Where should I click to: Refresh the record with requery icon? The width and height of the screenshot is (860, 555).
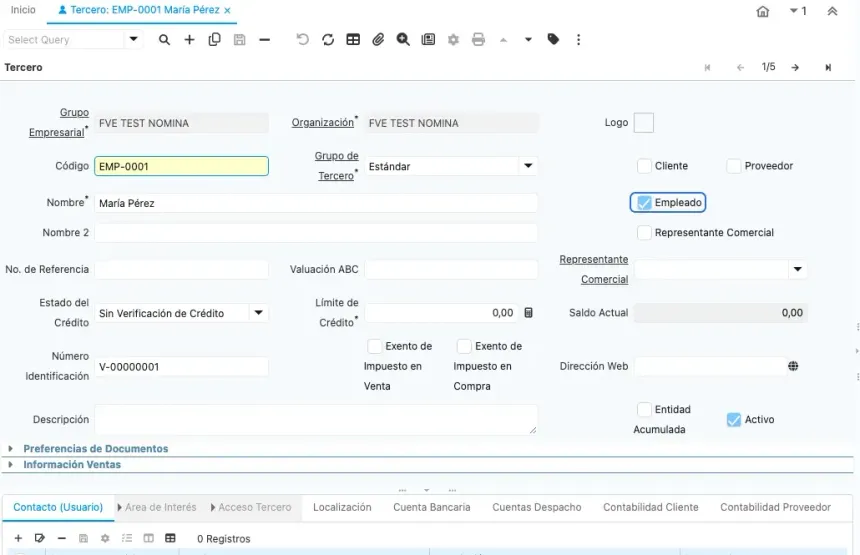[328, 39]
